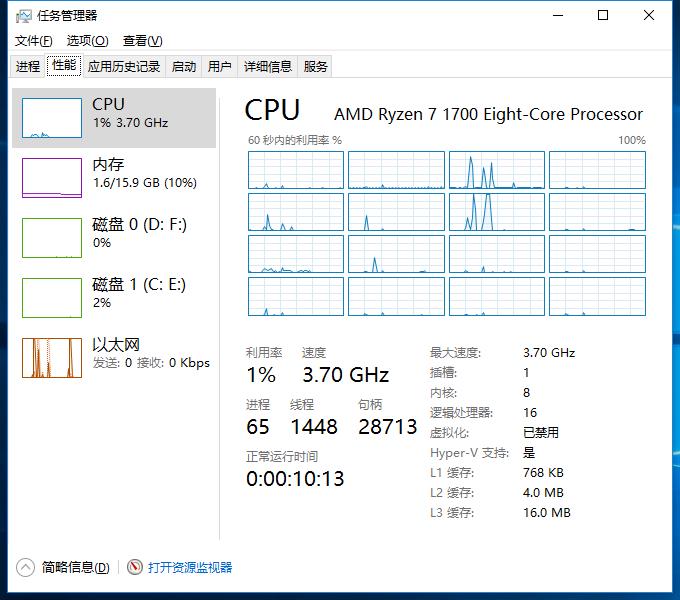Image resolution: width=680 pixels, height=600 pixels.
Task: Switch to the 应用历史记录 tab
Action: 124,67
